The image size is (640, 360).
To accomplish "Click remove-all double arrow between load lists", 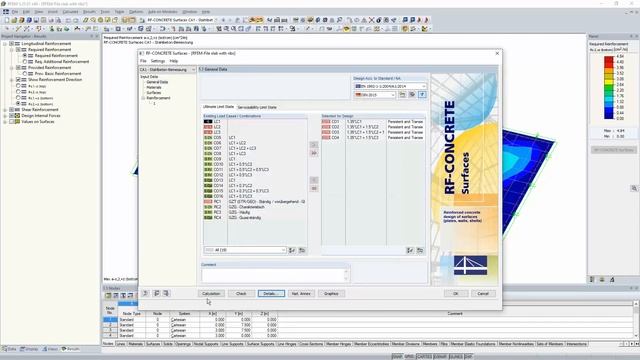I will [x=314, y=189].
